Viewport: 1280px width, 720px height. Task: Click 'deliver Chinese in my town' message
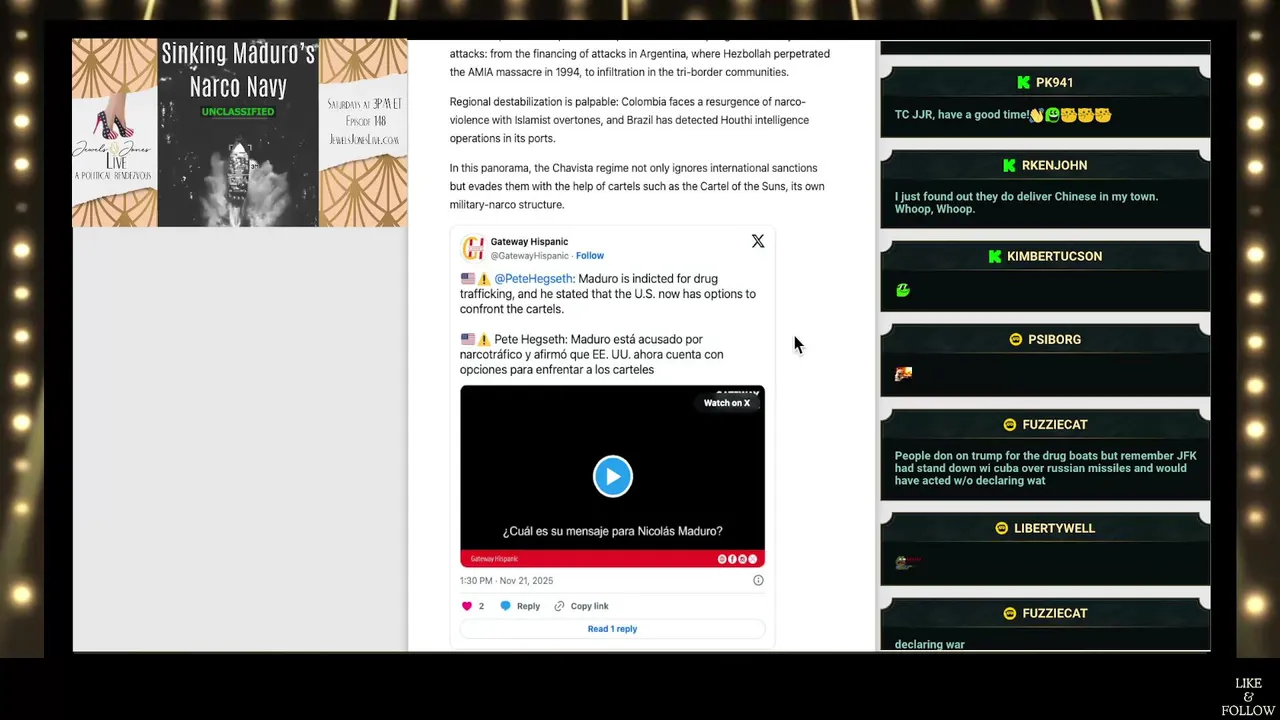(1026, 203)
